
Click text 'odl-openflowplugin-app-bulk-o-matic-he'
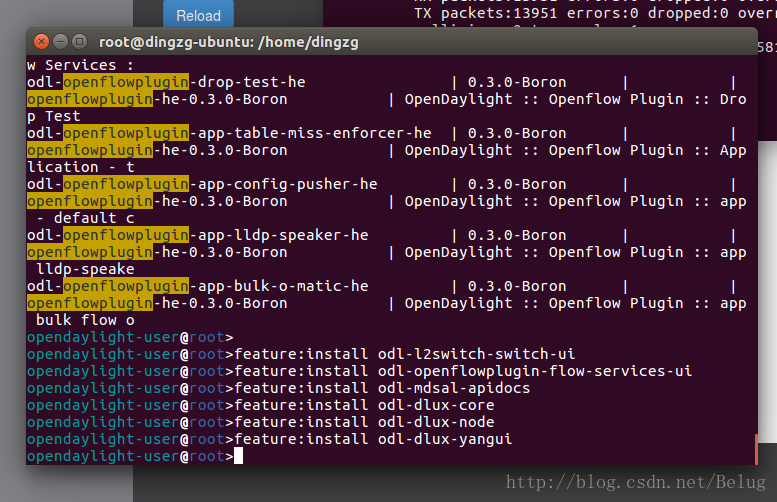pos(198,286)
